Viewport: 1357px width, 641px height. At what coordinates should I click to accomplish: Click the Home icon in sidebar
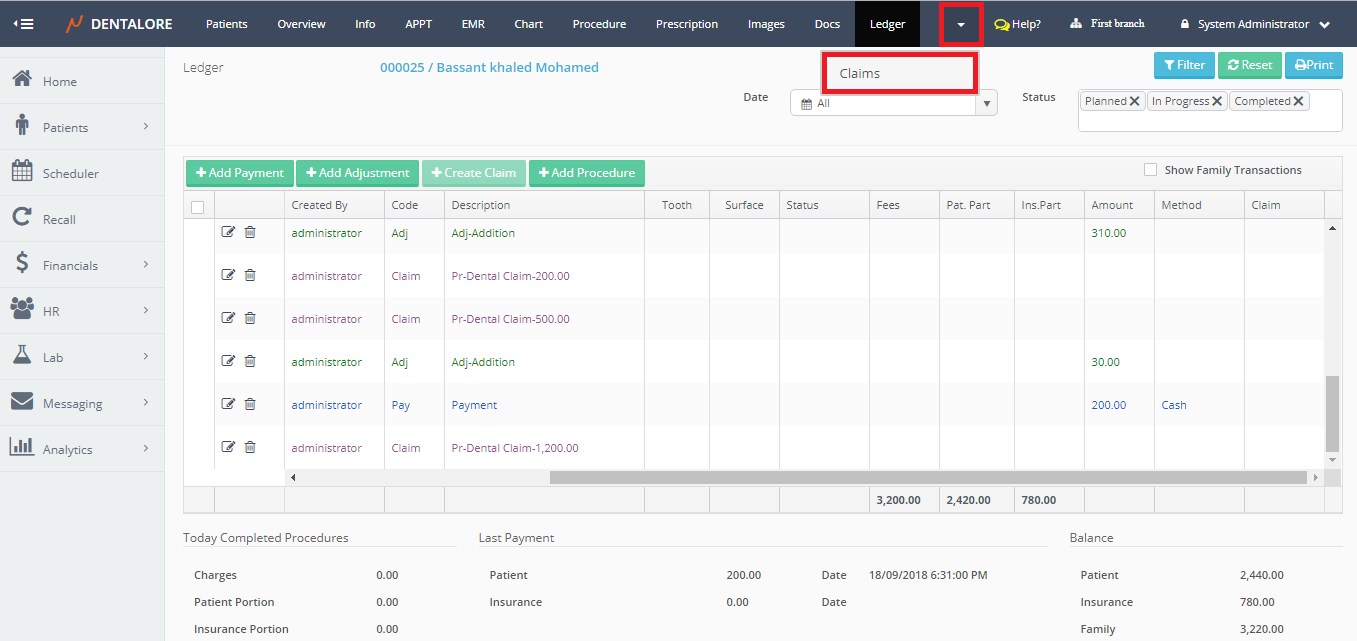pos(22,80)
